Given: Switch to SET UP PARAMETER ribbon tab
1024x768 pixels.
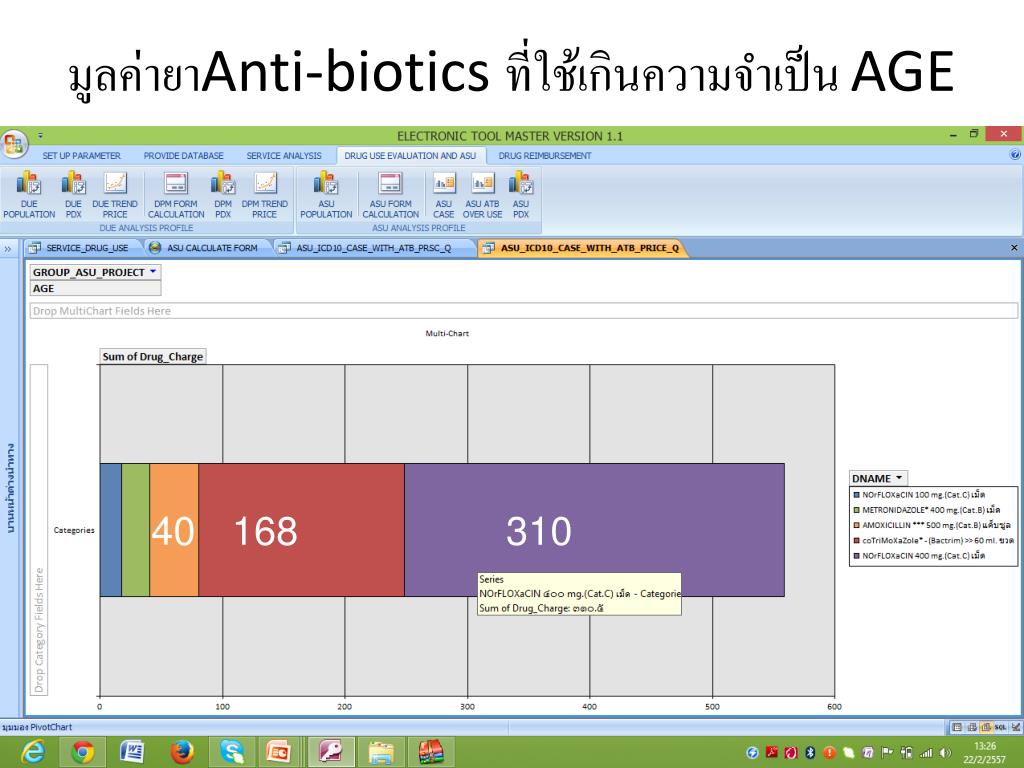Looking at the screenshot, I should pyautogui.click(x=82, y=155).
